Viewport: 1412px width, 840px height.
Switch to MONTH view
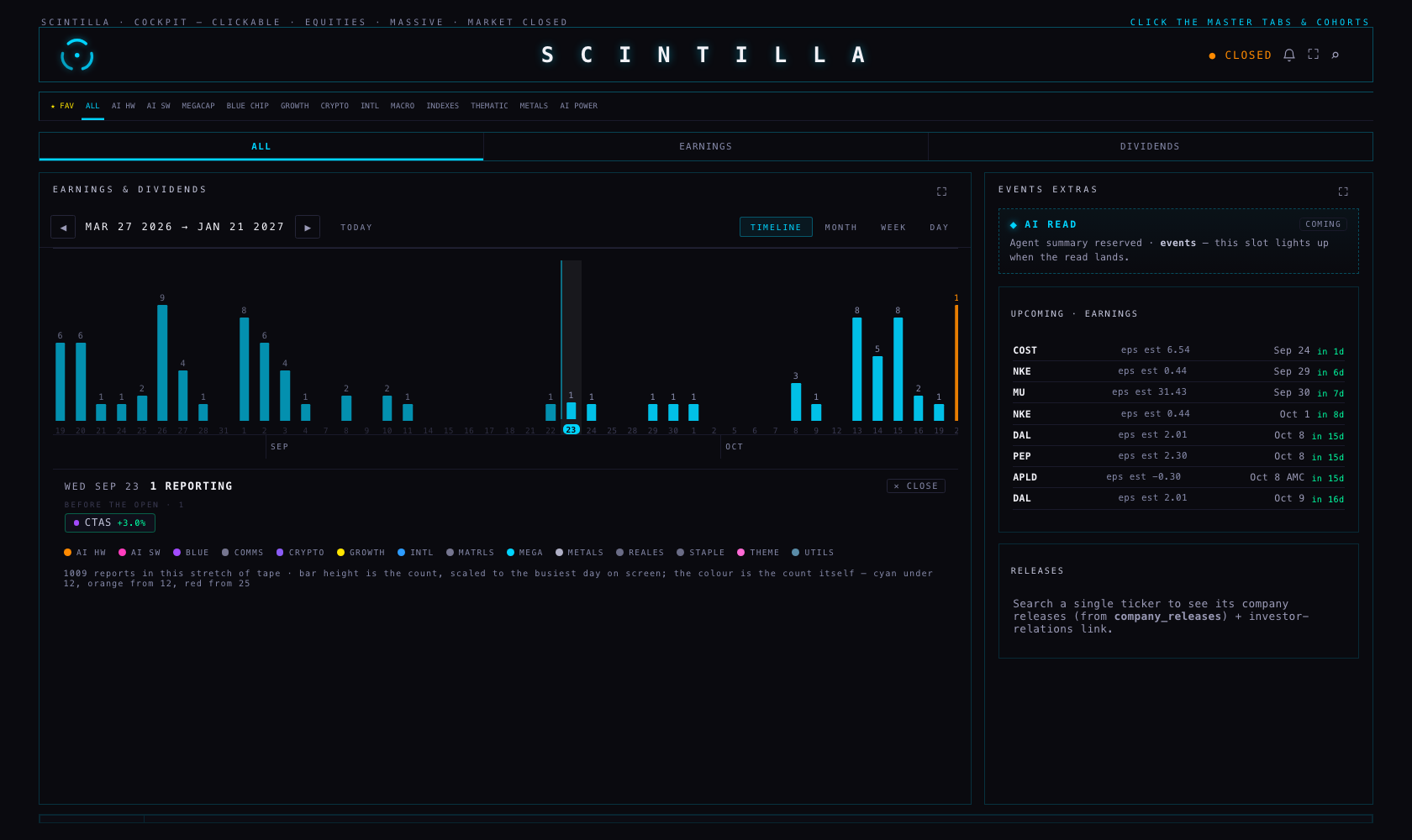[840, 227]
